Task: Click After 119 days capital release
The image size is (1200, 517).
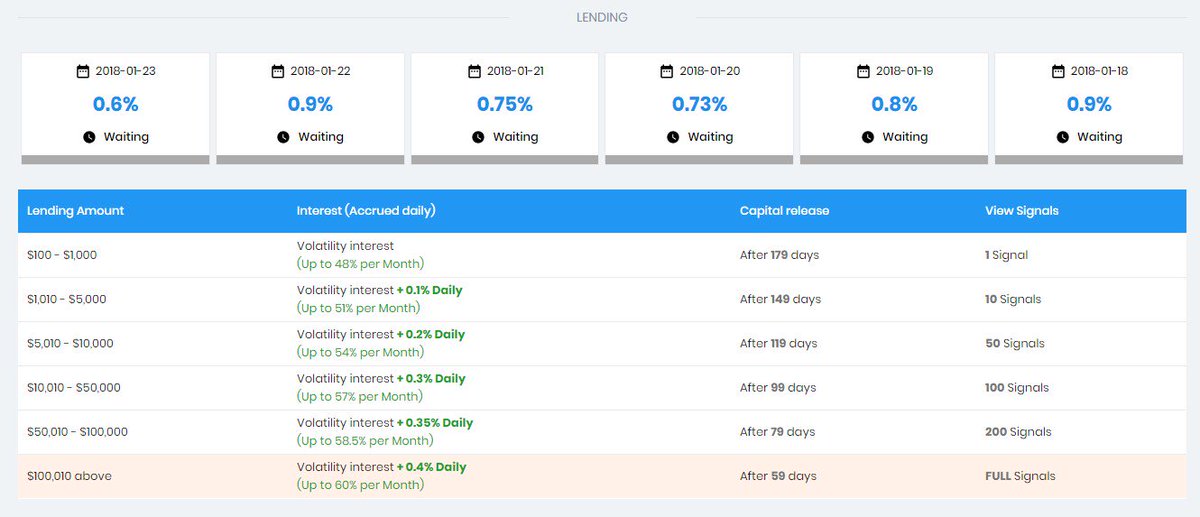Action: pos(778,343)
